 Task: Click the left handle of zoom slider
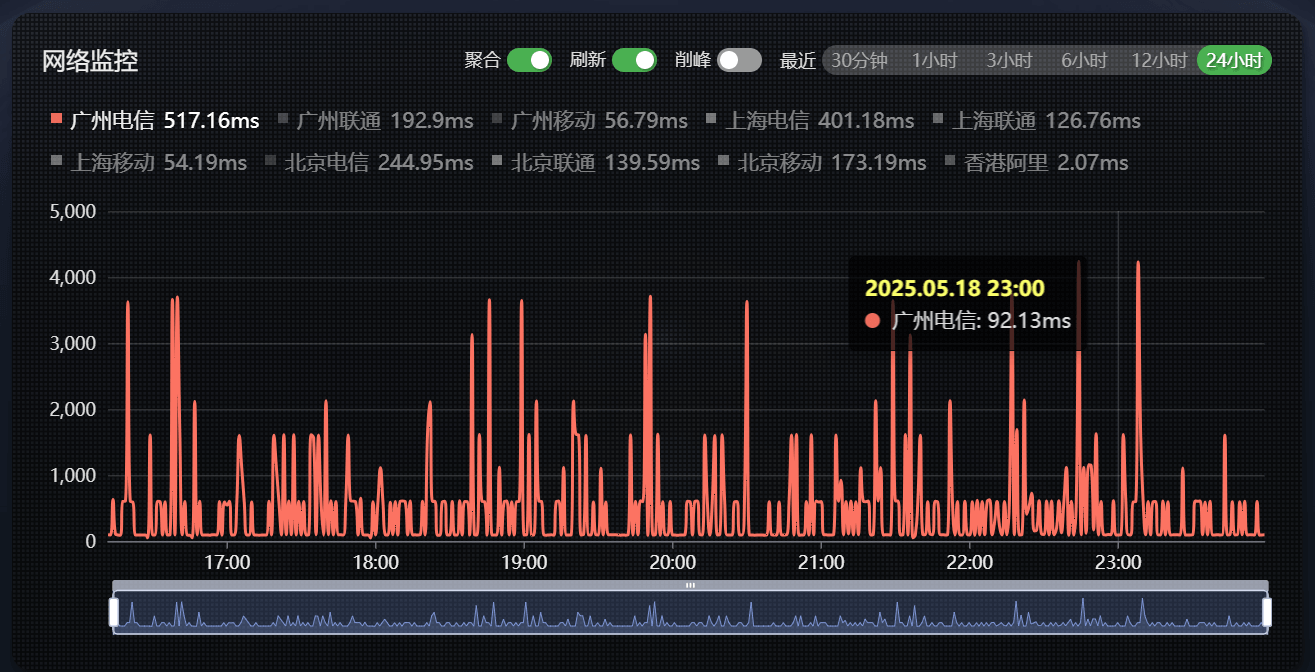coord(114,612)
